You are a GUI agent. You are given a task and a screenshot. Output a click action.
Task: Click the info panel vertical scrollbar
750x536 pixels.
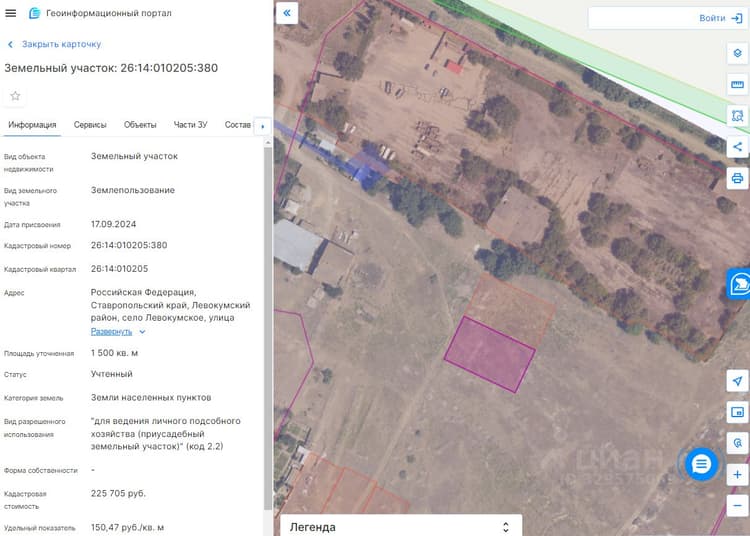point(267,328)
